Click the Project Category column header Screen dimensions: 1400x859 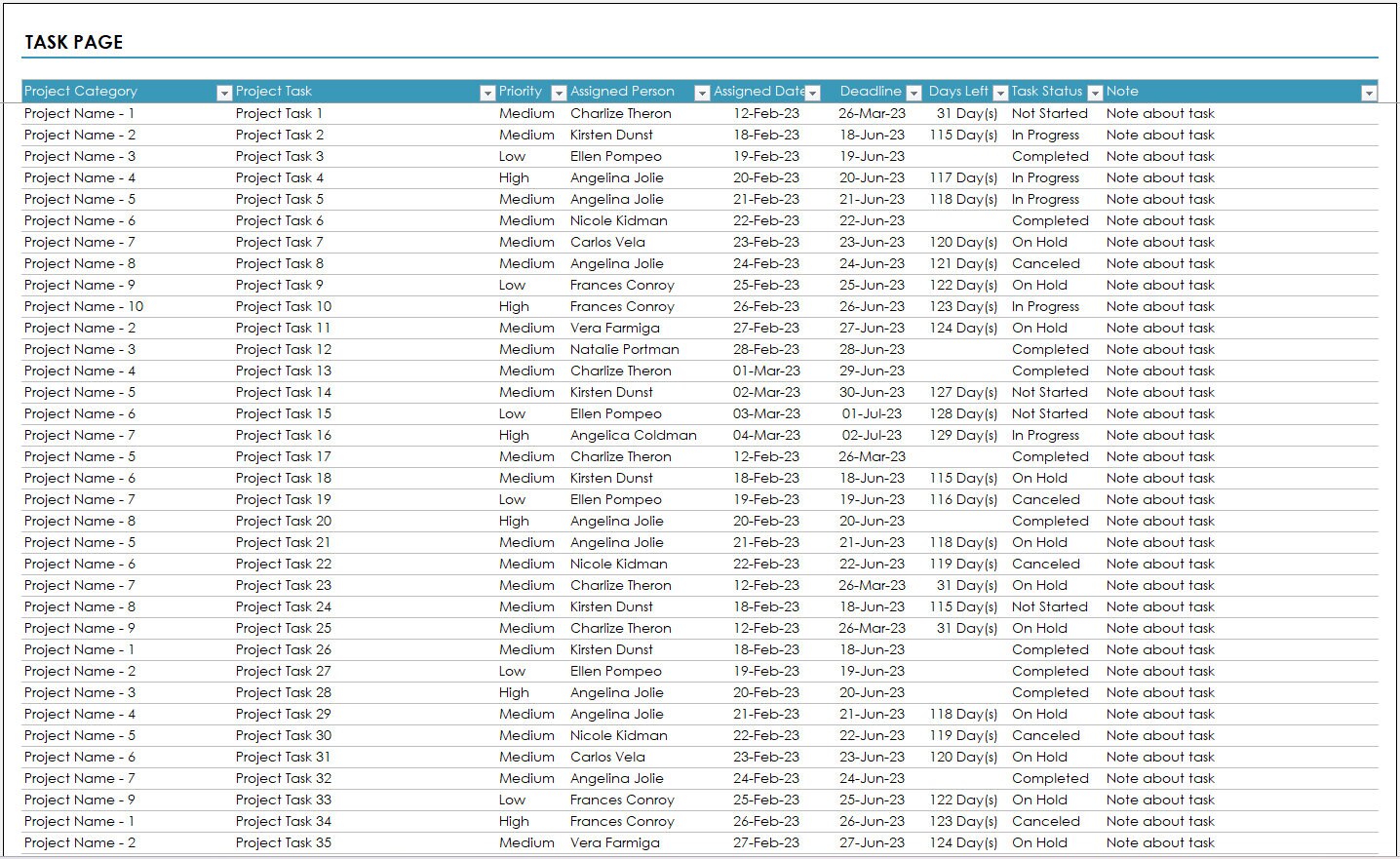coord(81,91)
